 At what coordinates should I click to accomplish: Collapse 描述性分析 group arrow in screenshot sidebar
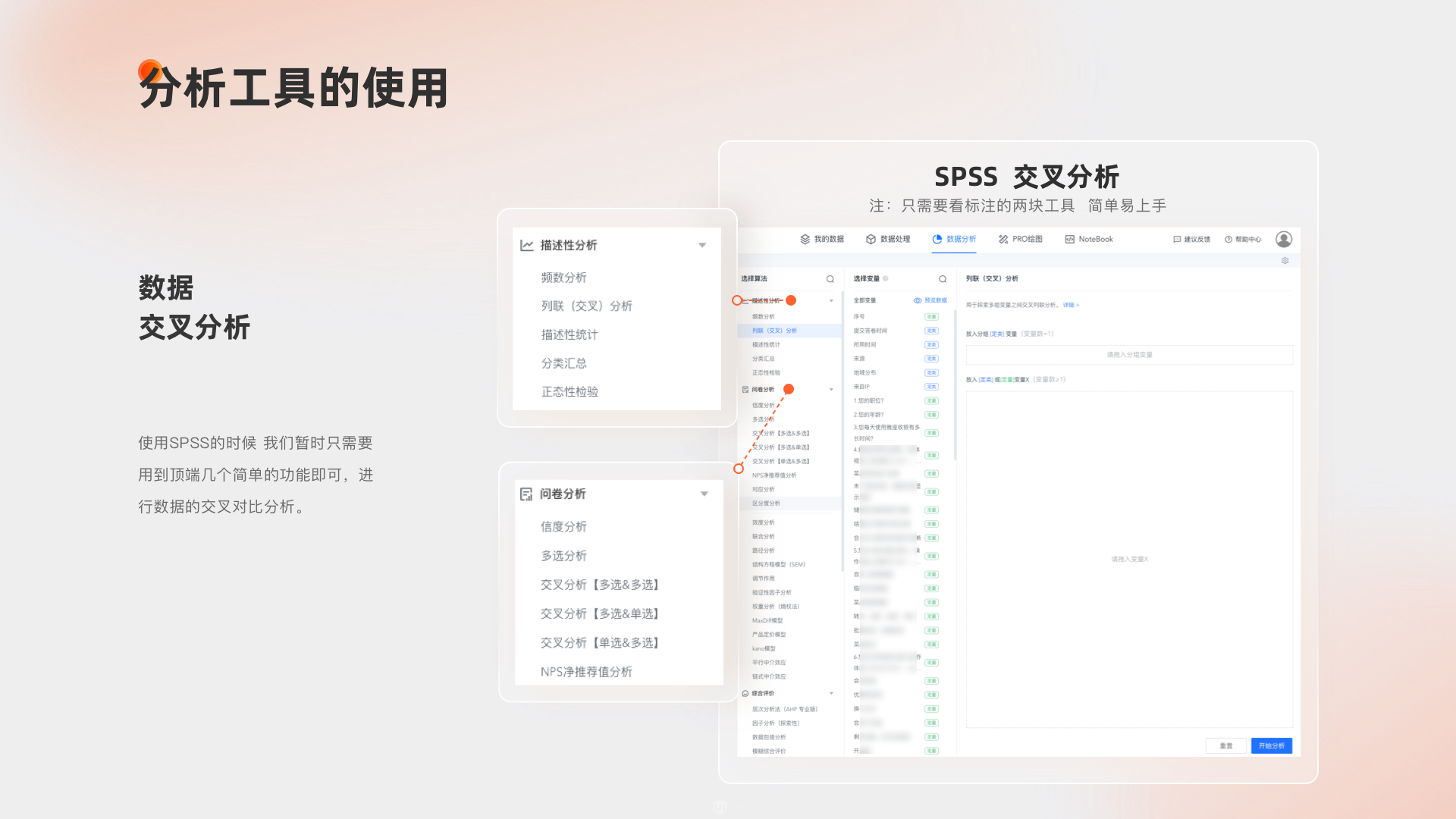click(831, 301)
